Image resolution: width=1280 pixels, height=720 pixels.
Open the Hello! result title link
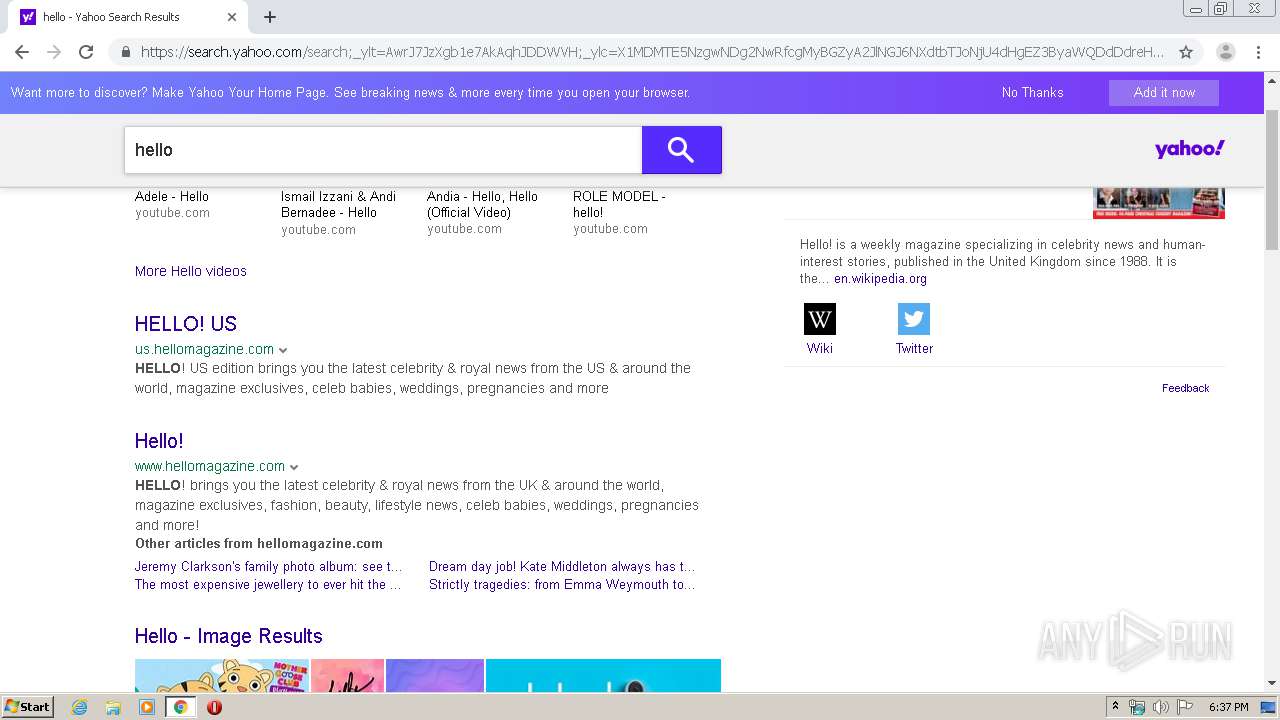159,441
